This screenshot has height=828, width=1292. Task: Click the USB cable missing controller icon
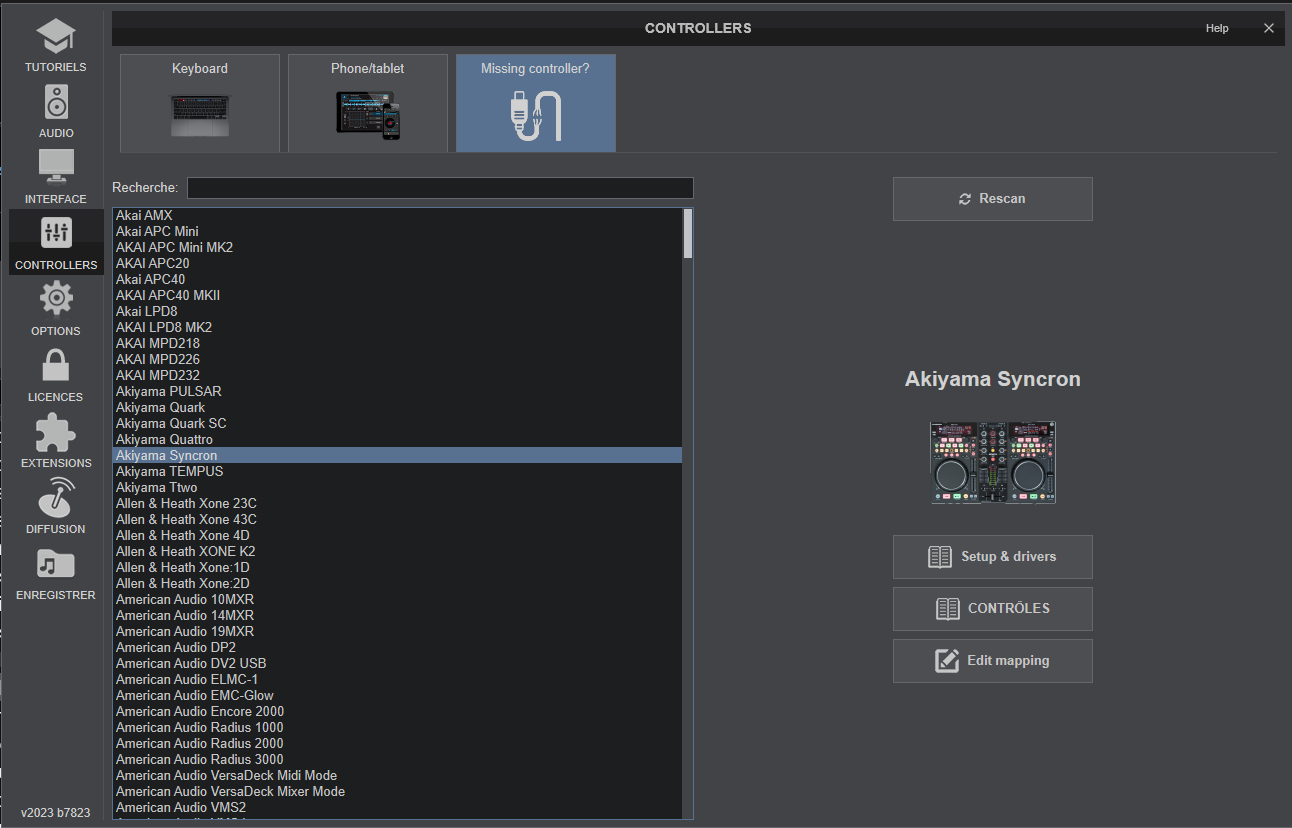[536, 115]
